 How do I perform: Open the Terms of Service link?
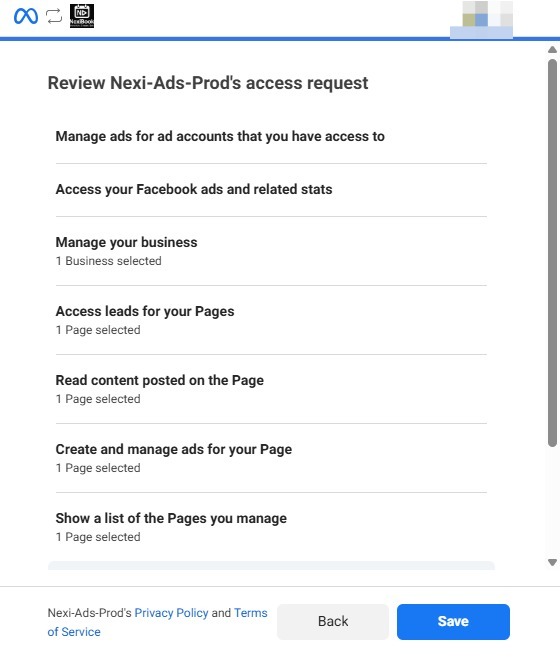tap(158, 622)
